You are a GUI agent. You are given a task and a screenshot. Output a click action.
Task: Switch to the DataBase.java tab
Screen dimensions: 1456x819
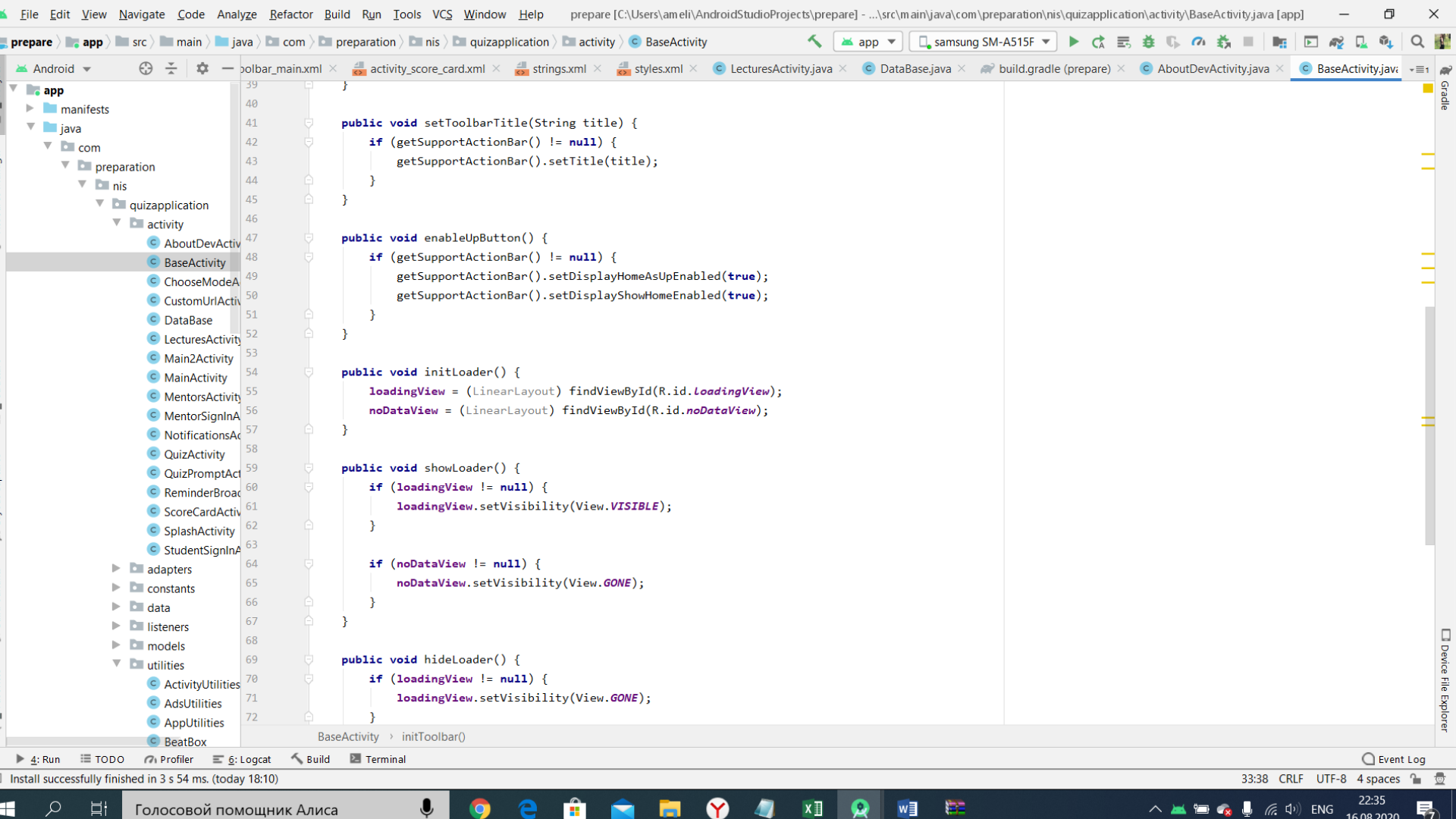pos(915,68)
